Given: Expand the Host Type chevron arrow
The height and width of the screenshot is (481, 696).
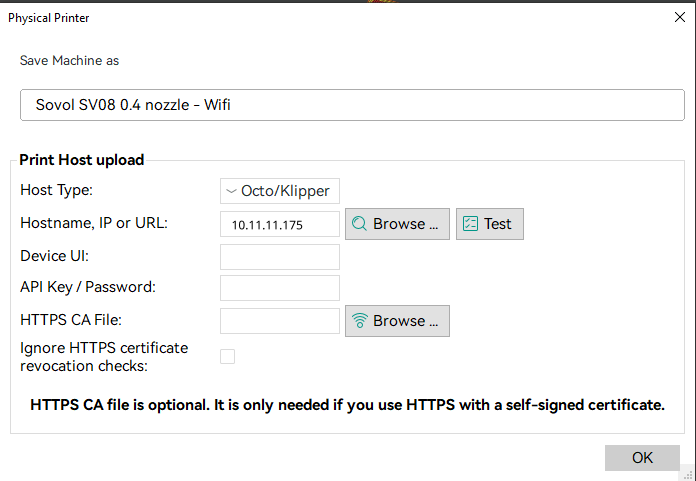Looking at the screenshot, I should coord(231,191).
